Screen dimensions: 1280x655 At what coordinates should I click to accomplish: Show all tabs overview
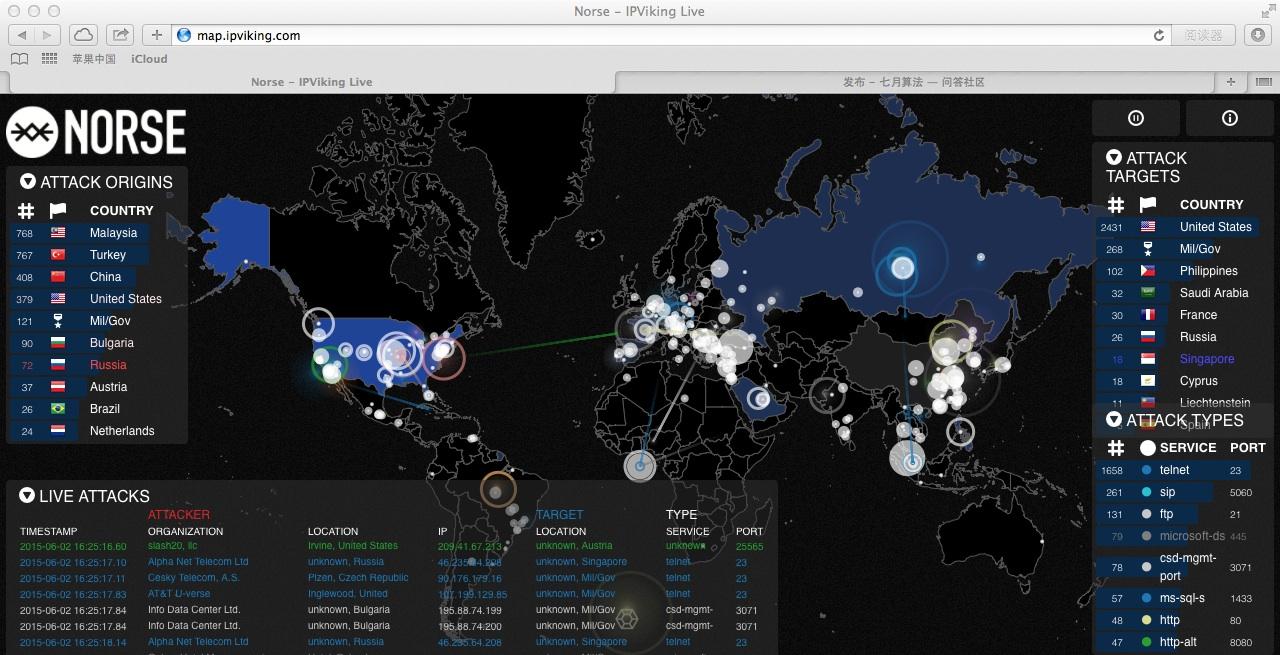point(1264,82)
